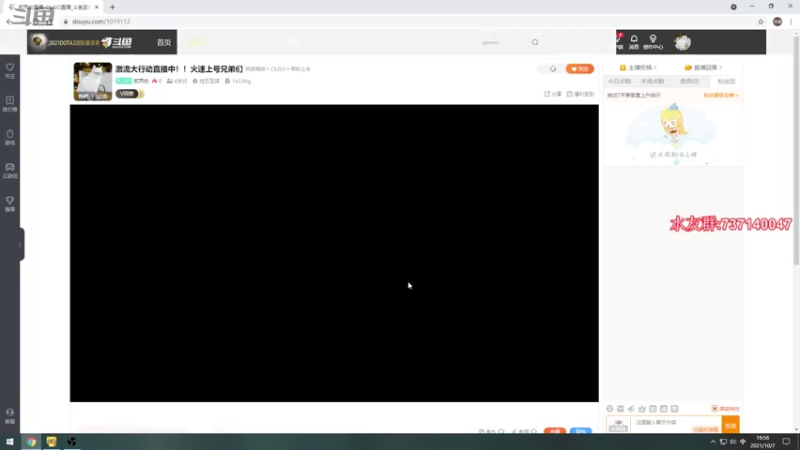Open the orange fan ranking link
The height and width of the screenshot is (450, 800).
(721, 95)
